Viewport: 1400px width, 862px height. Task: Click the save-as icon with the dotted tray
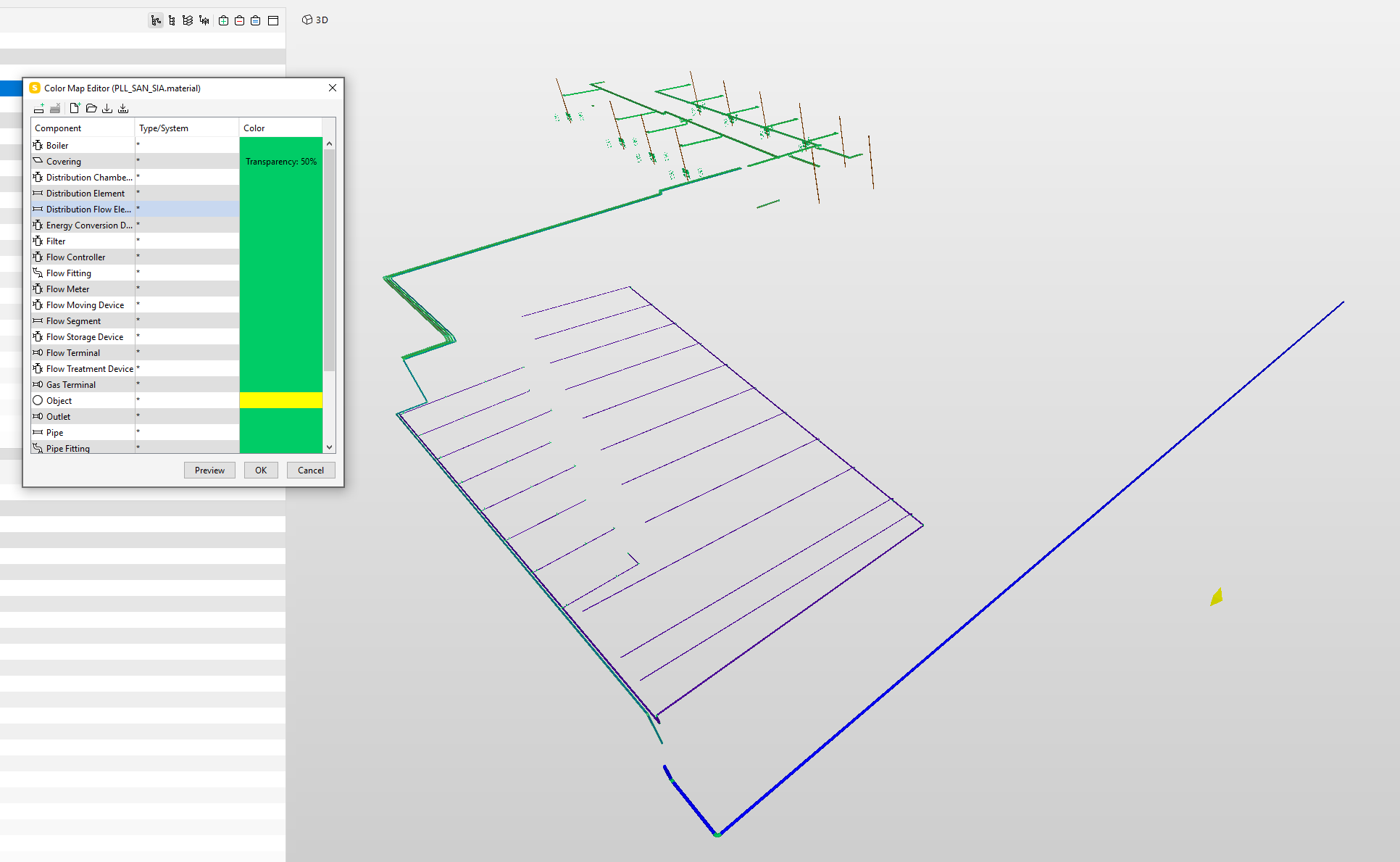point(123,108)
